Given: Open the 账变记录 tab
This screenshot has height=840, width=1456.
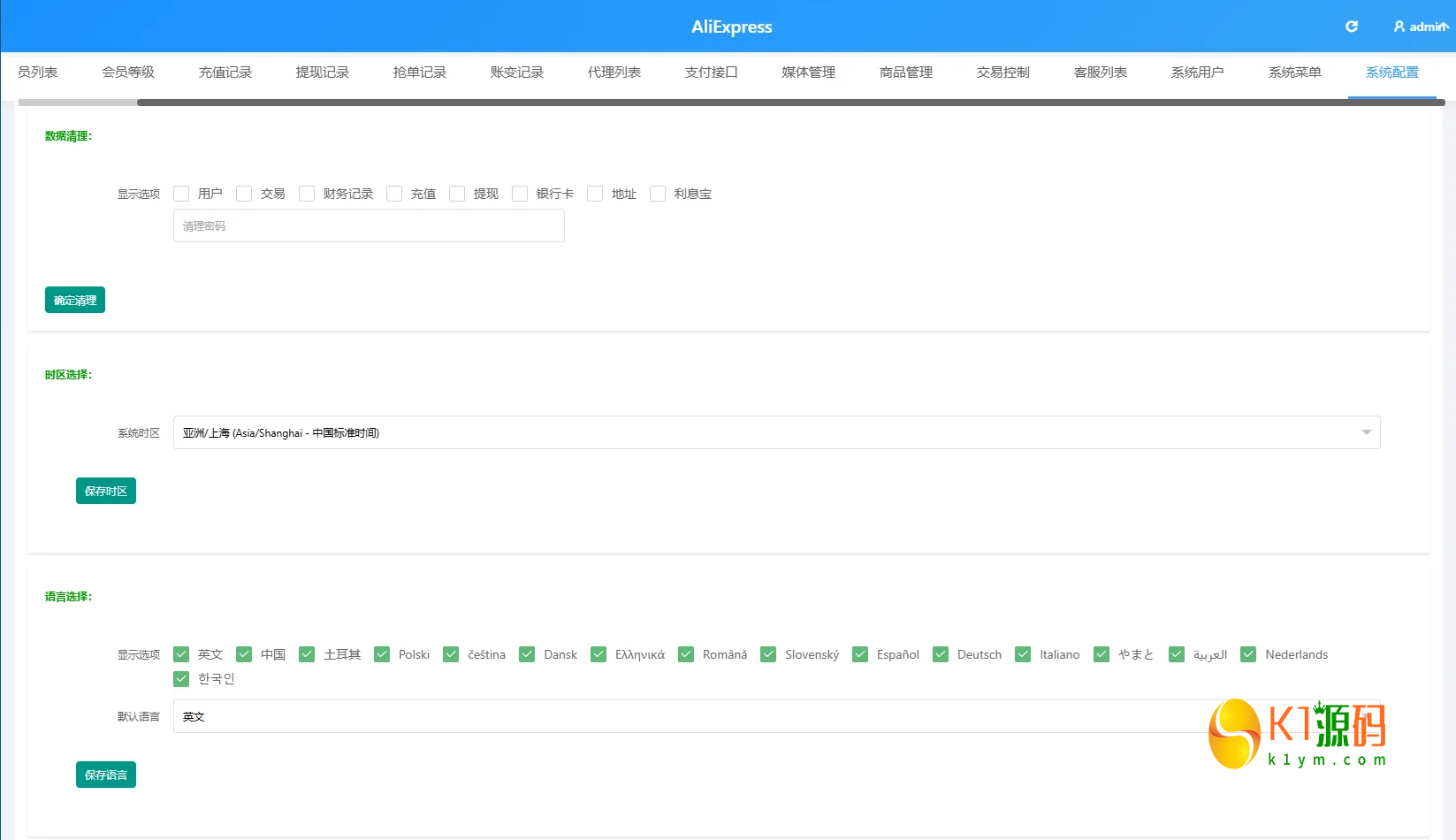Looking at the screenshot, I should point(517,73).
